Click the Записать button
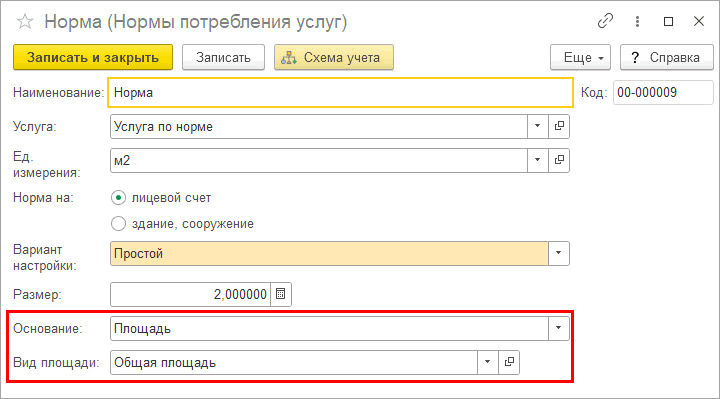The height and width of the screenshot is (399, 720). point(223,57)
